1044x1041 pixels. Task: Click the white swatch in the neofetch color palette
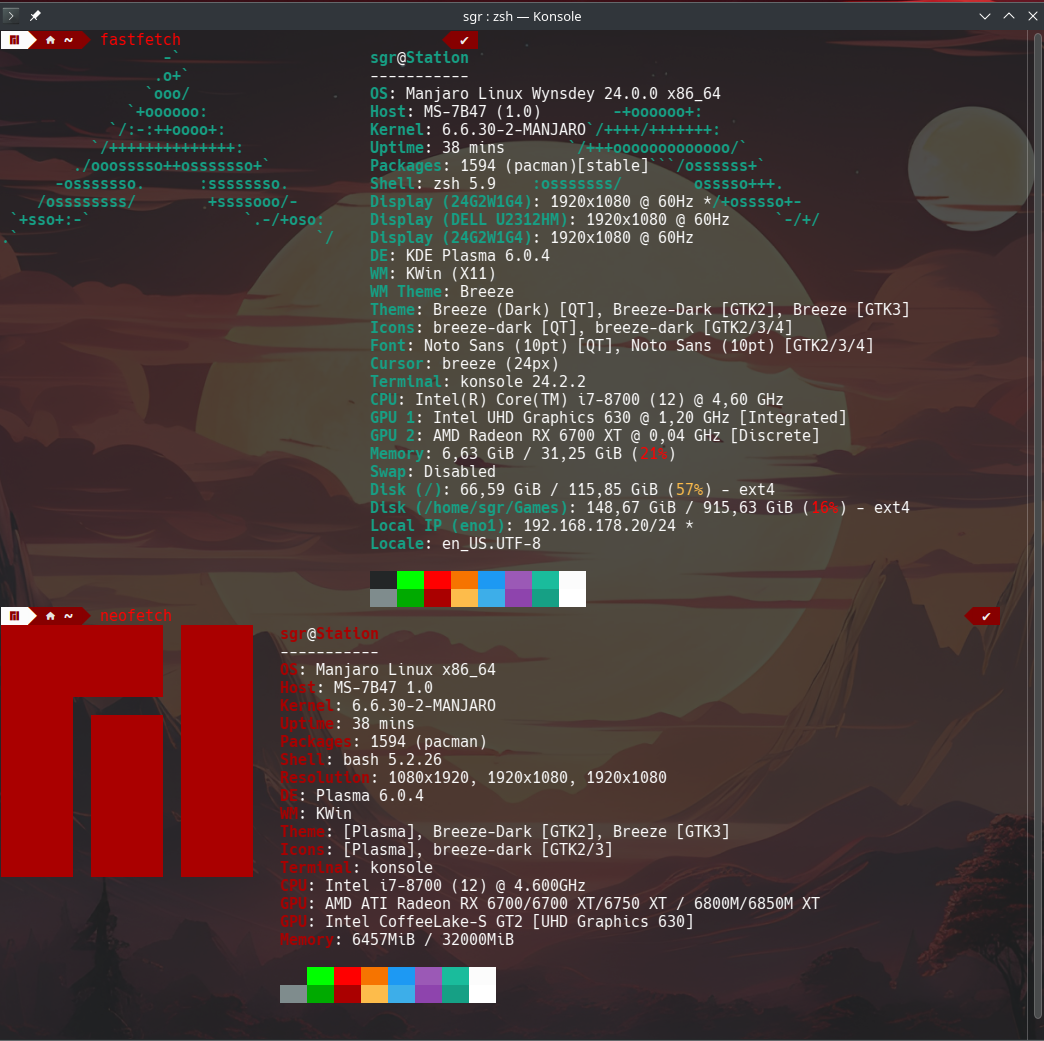point(481,984)
